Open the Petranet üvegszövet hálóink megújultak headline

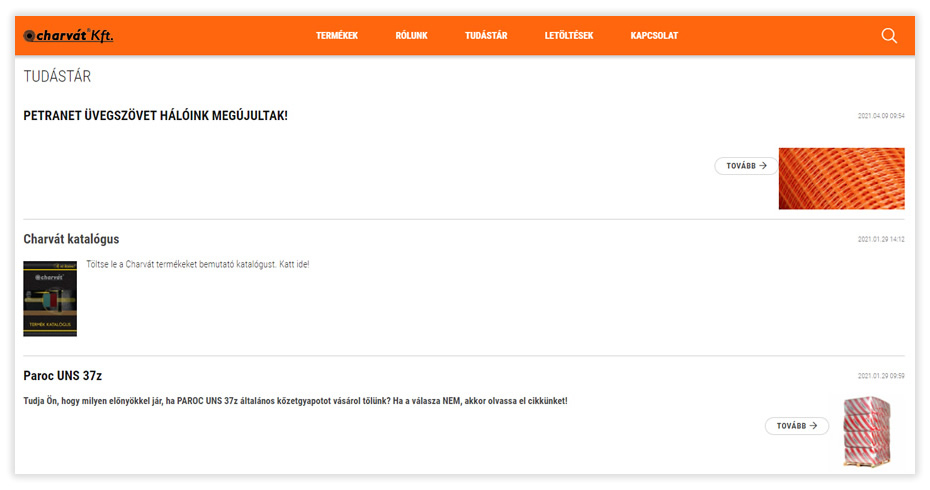155,116
